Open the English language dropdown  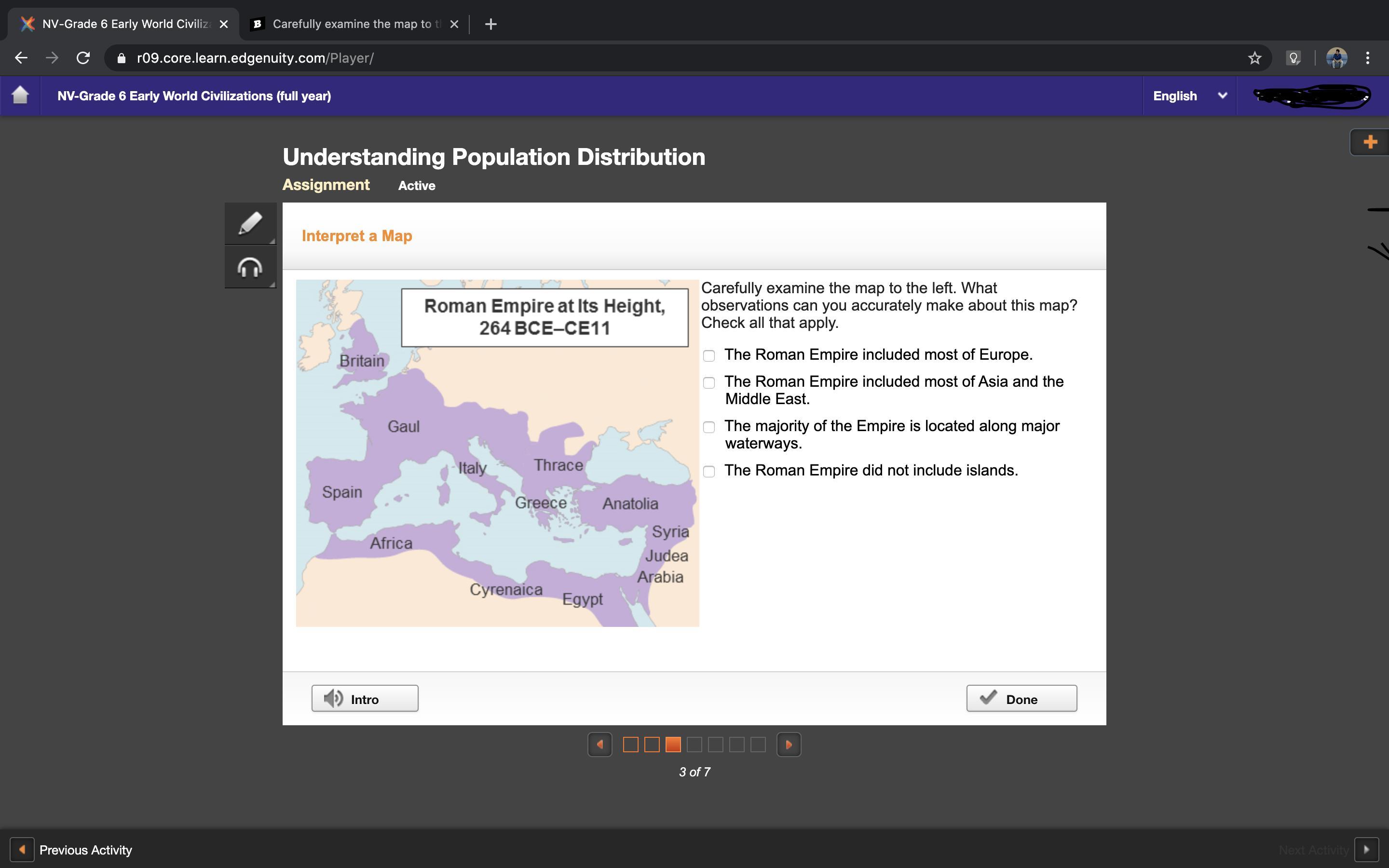(x=1189, y=96)
